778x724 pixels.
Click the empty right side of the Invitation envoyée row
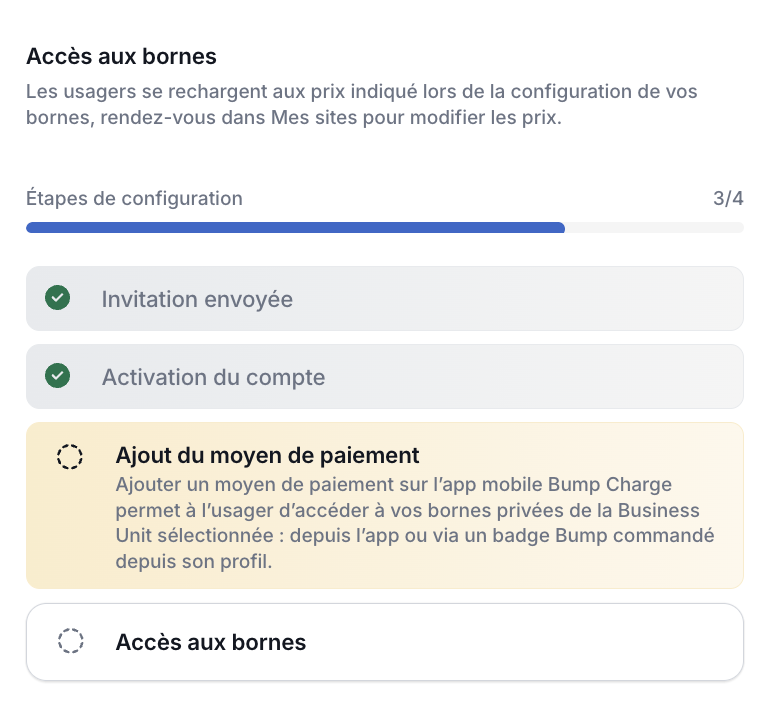[600, 299]
